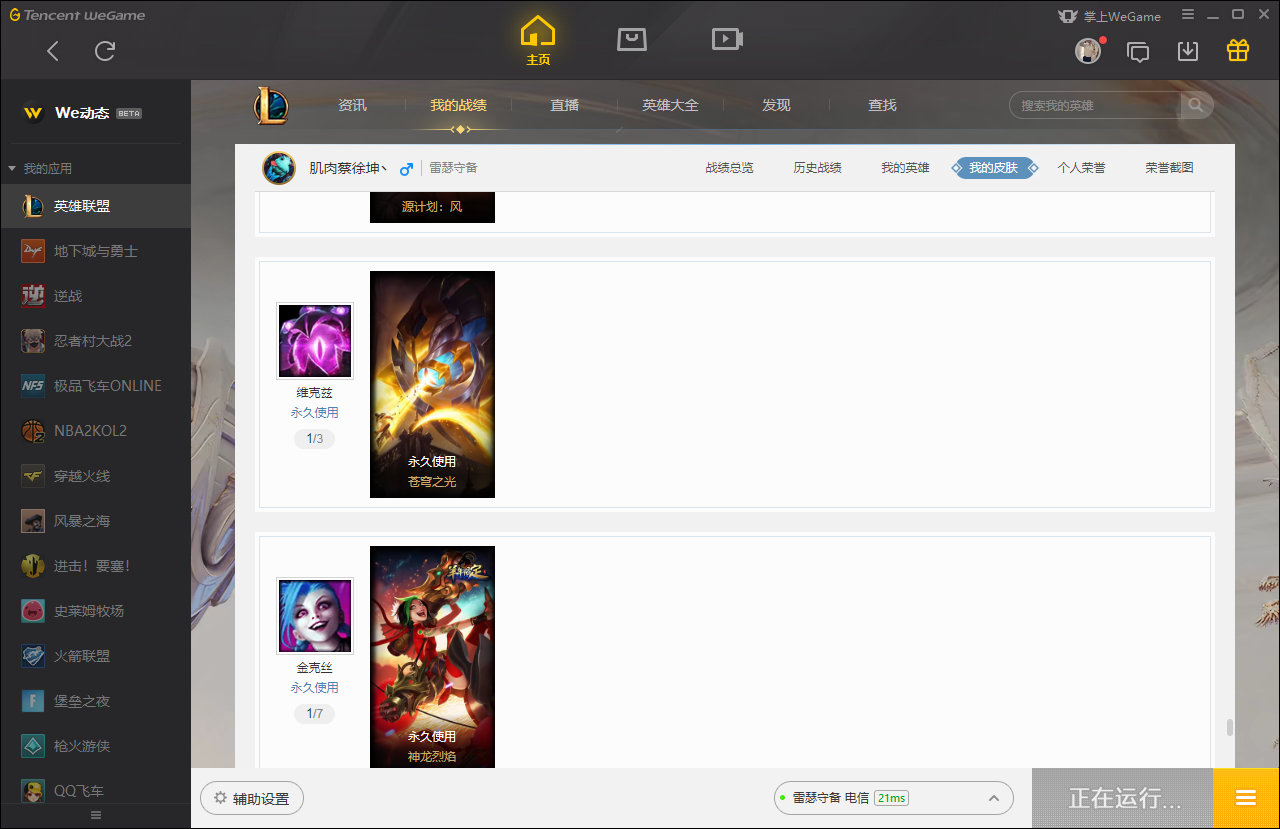This screenshot has width=1280, height=829.
Task: Select 极品飞车ONLINE in the sidebar
Action: click(x=95, y=386)
